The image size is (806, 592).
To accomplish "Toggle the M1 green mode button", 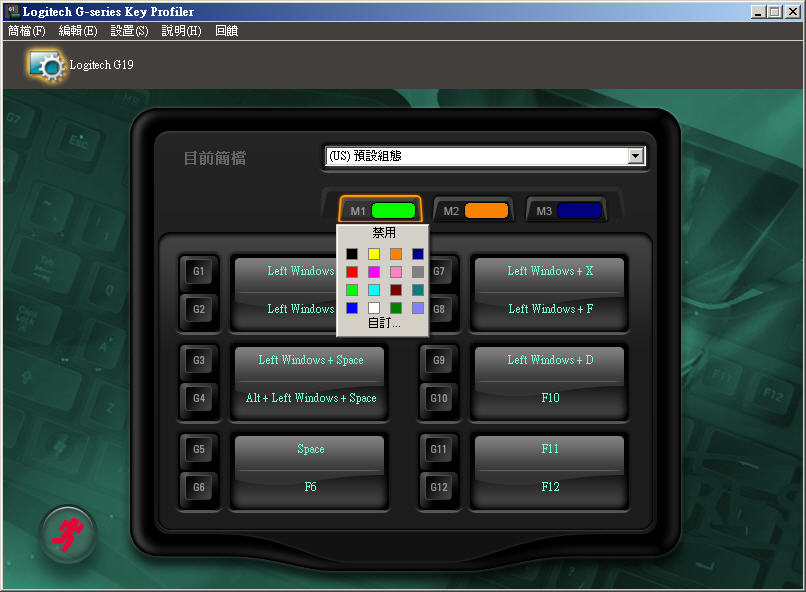I will coord(381,211).
